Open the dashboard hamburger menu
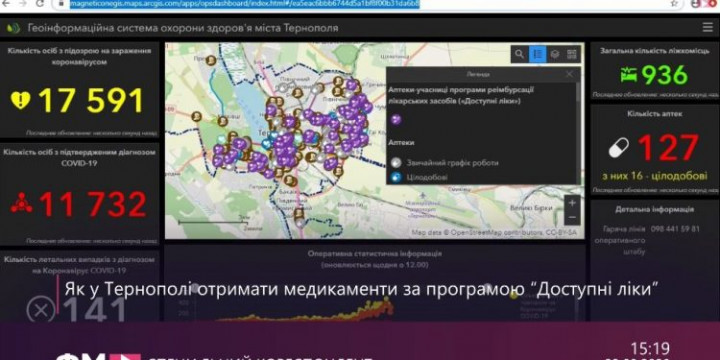 [707, 28]
